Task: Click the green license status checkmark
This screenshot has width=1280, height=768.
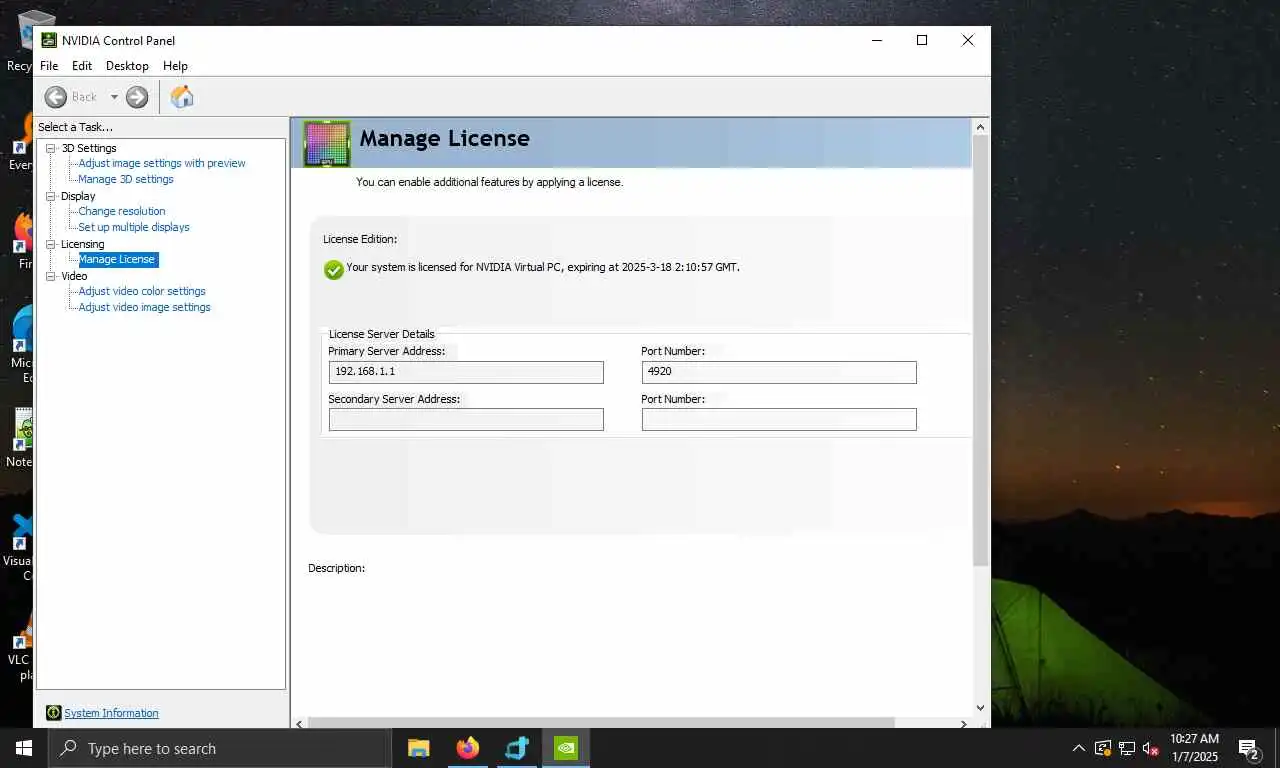Action: pos(334,269)
